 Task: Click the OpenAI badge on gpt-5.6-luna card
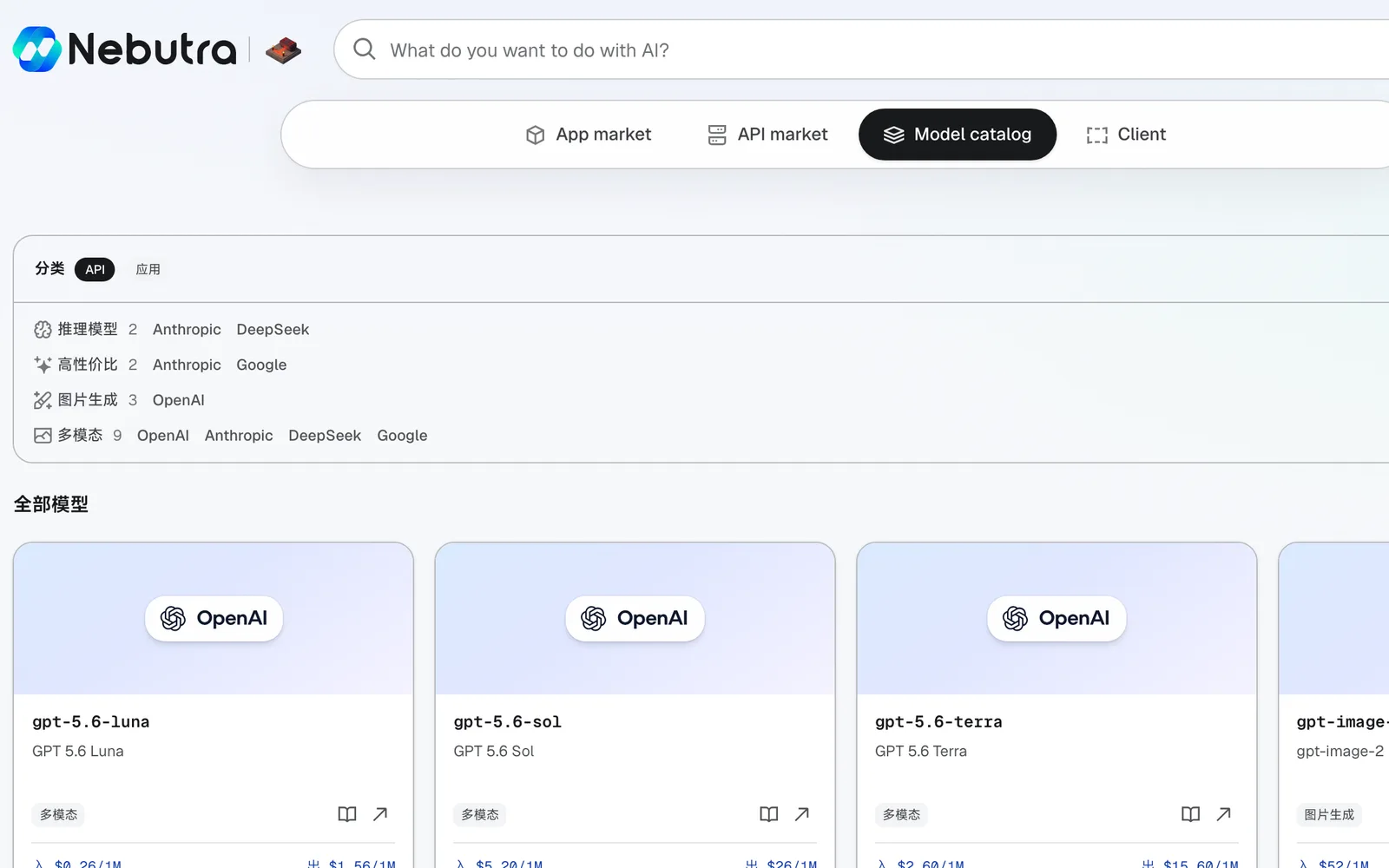click(214, 619)
